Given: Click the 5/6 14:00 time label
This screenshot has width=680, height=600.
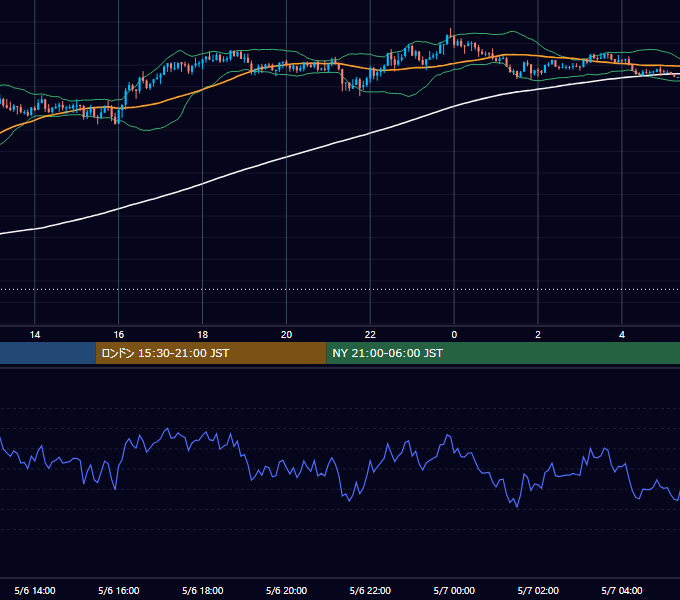Looking at the screenshot, I should coord(35,590).
